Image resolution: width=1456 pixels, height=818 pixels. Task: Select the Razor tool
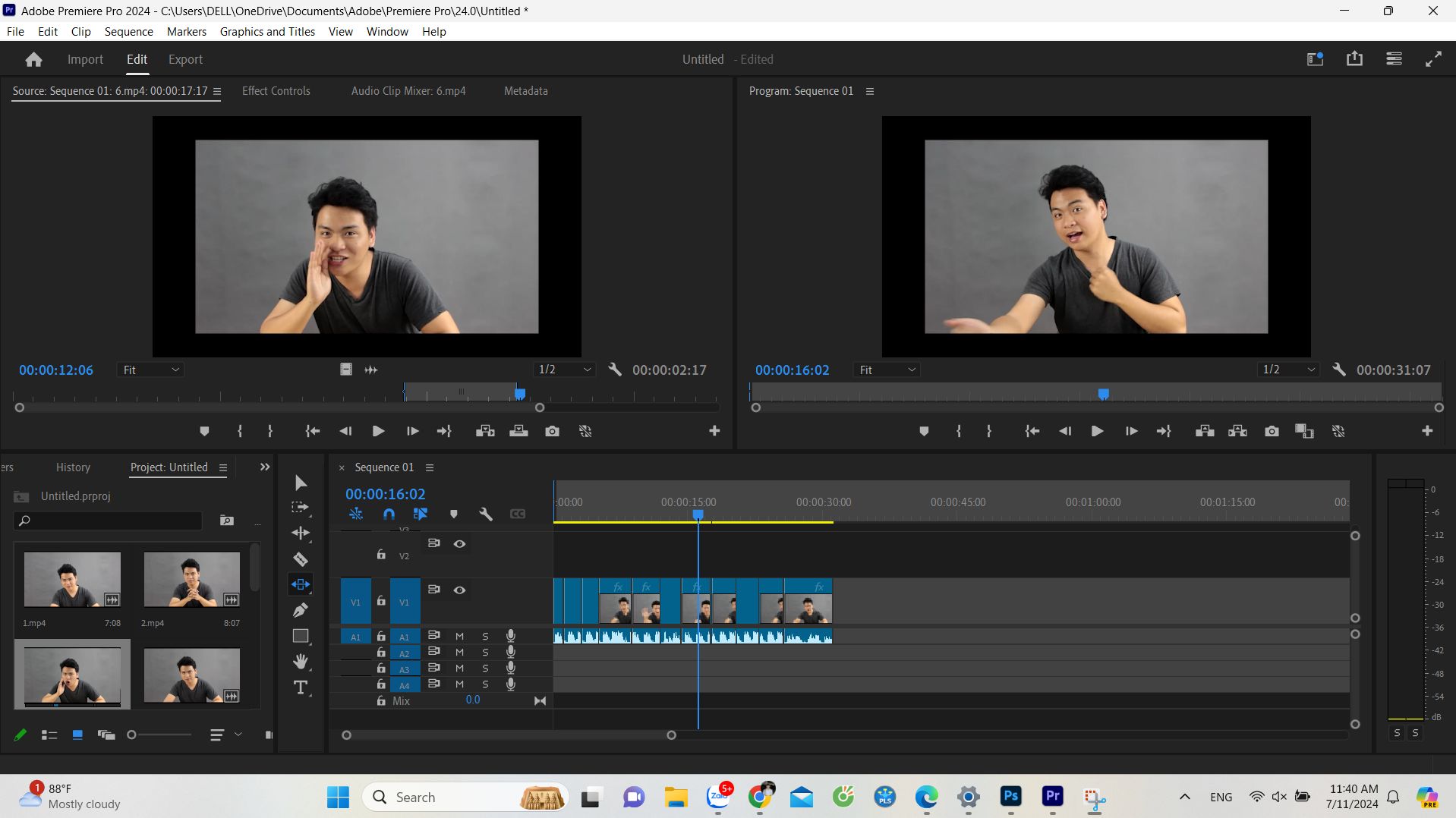(x=301, y=559)
